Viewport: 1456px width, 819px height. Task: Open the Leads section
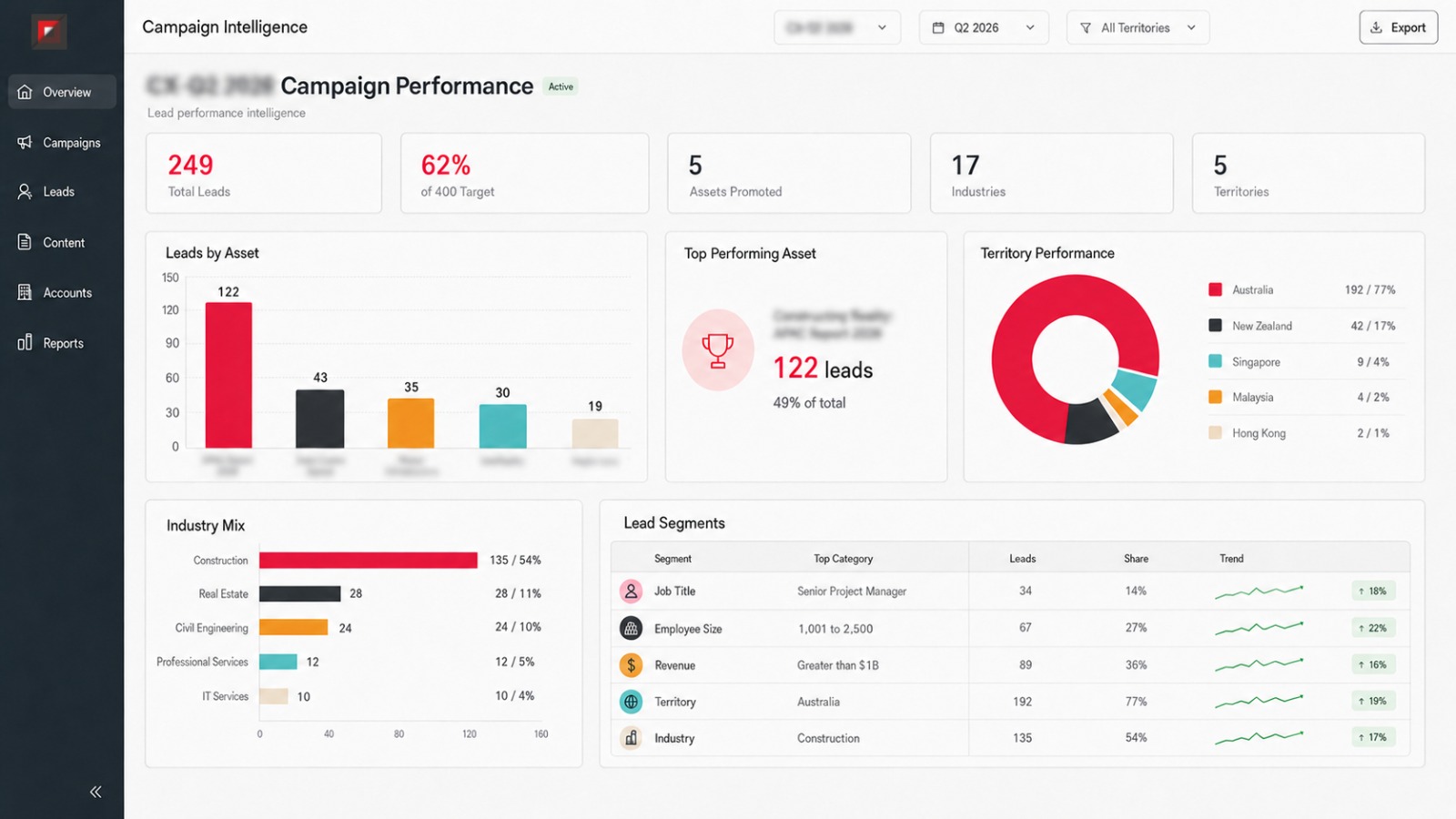[62, 191]
